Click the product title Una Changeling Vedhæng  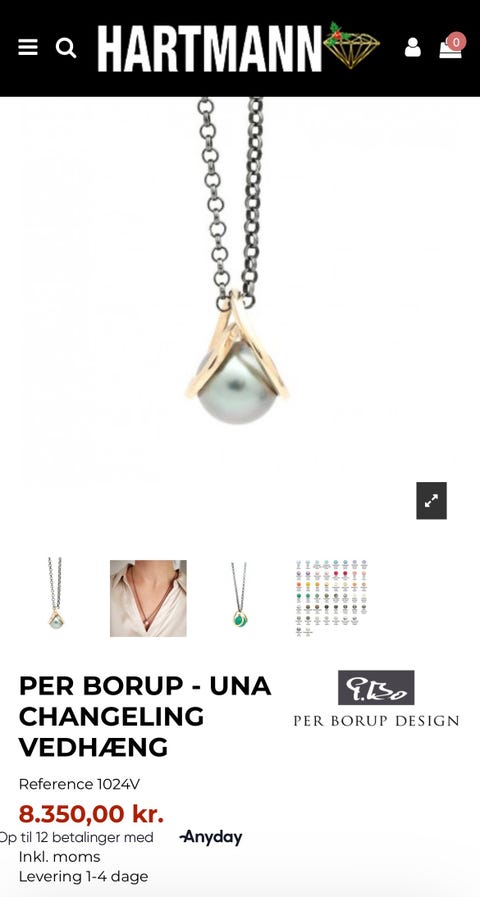pyautogui.click(x=145, y=716)
